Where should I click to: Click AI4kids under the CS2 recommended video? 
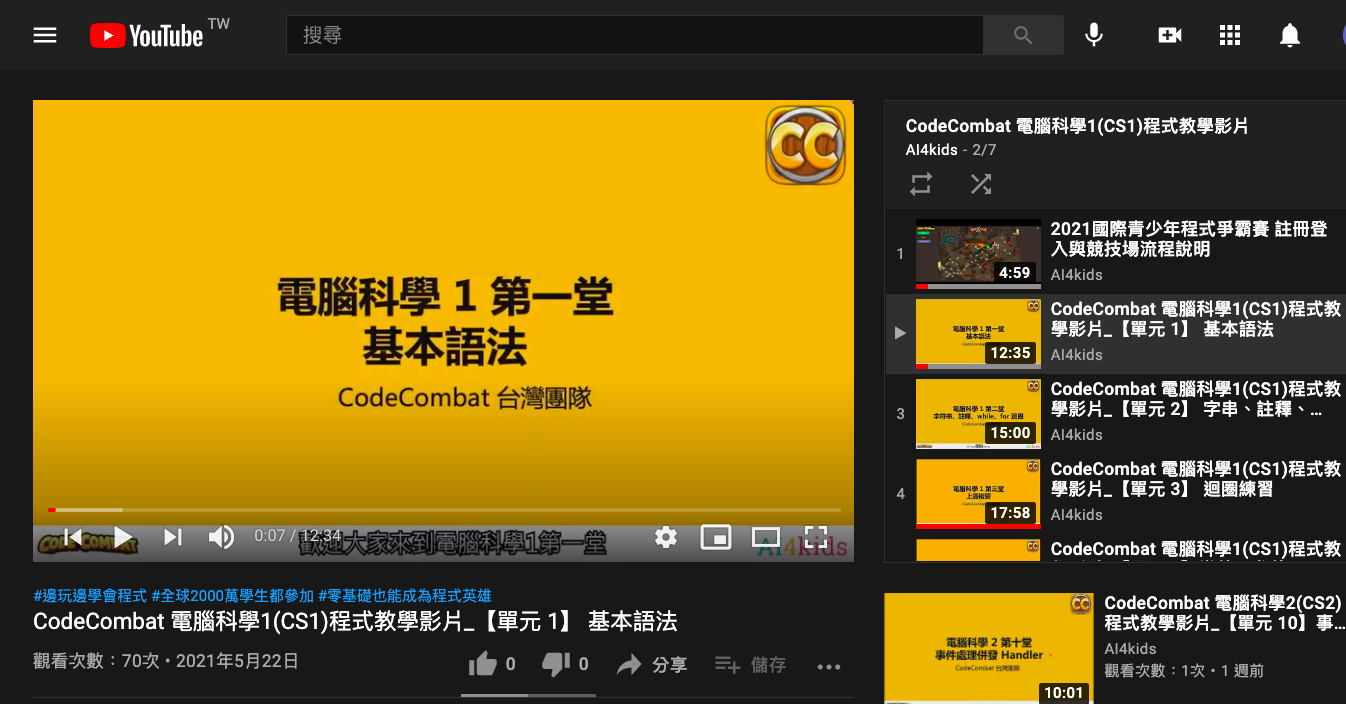click(x=1131, y=649)
